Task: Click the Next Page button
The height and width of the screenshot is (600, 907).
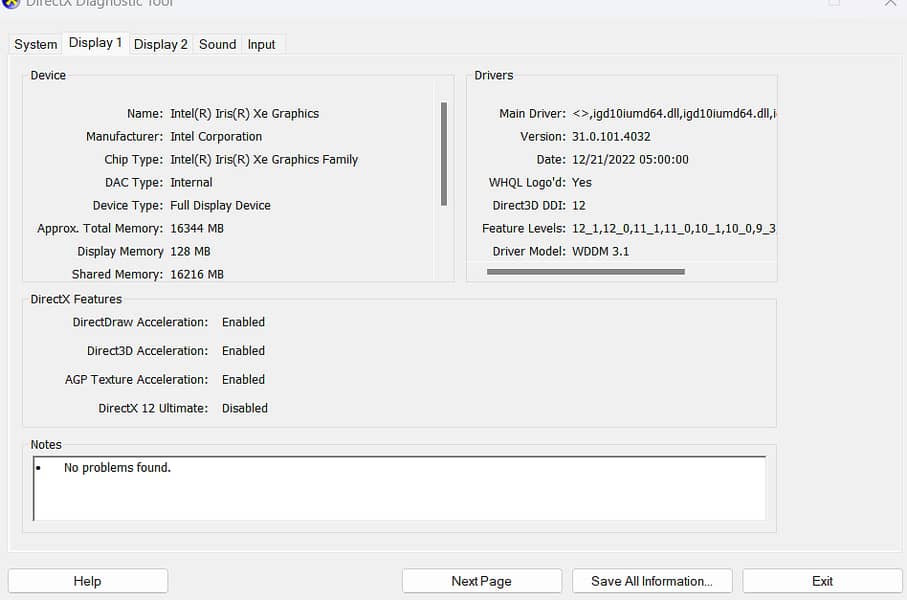Action: (x=481, y=581)
